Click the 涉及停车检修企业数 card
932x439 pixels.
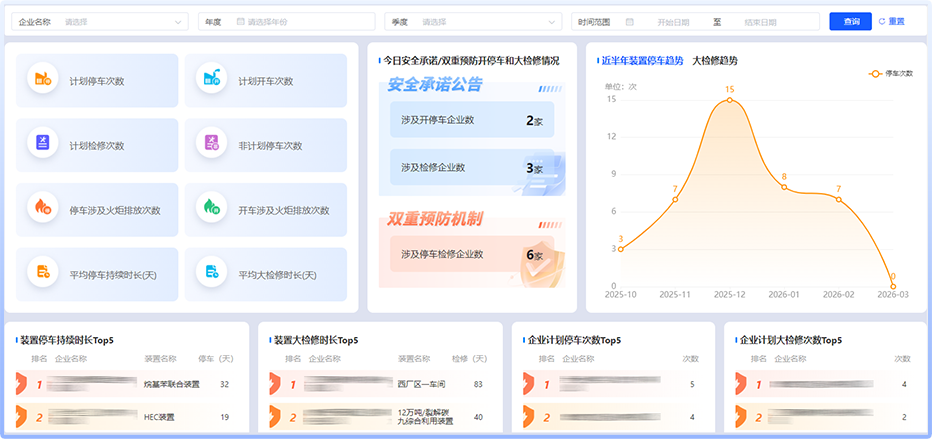tap(472, 254)
